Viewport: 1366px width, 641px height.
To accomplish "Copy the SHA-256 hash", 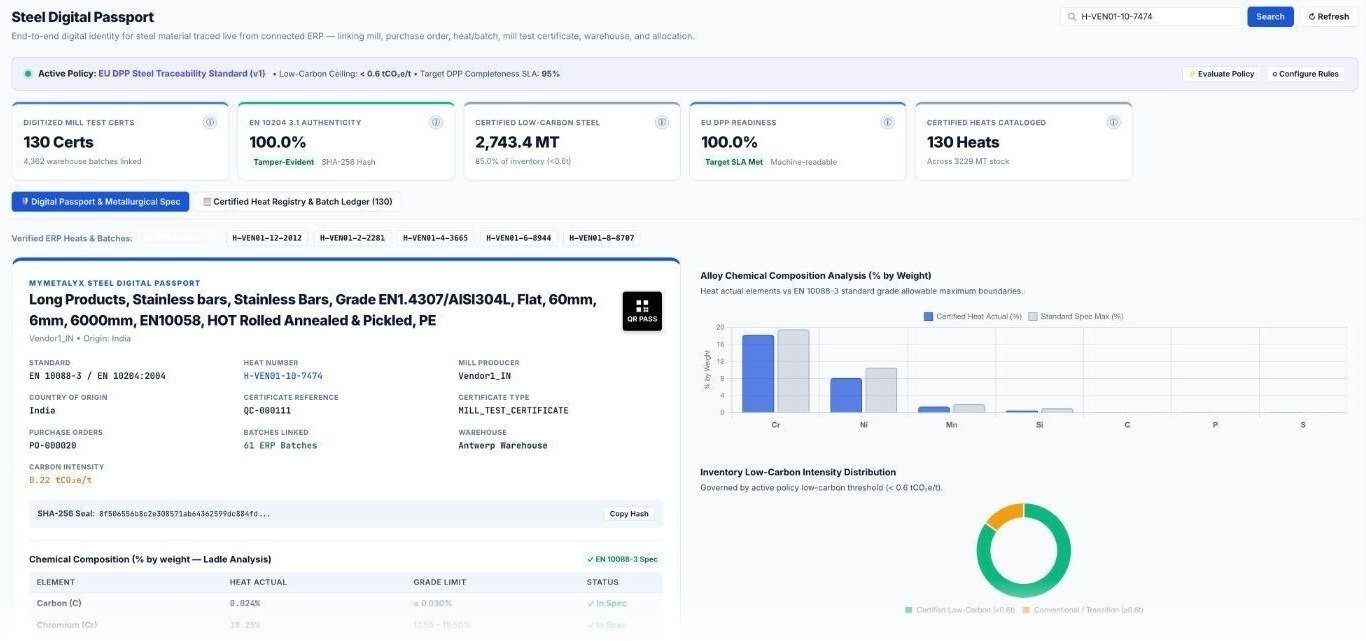I will 629,514.
